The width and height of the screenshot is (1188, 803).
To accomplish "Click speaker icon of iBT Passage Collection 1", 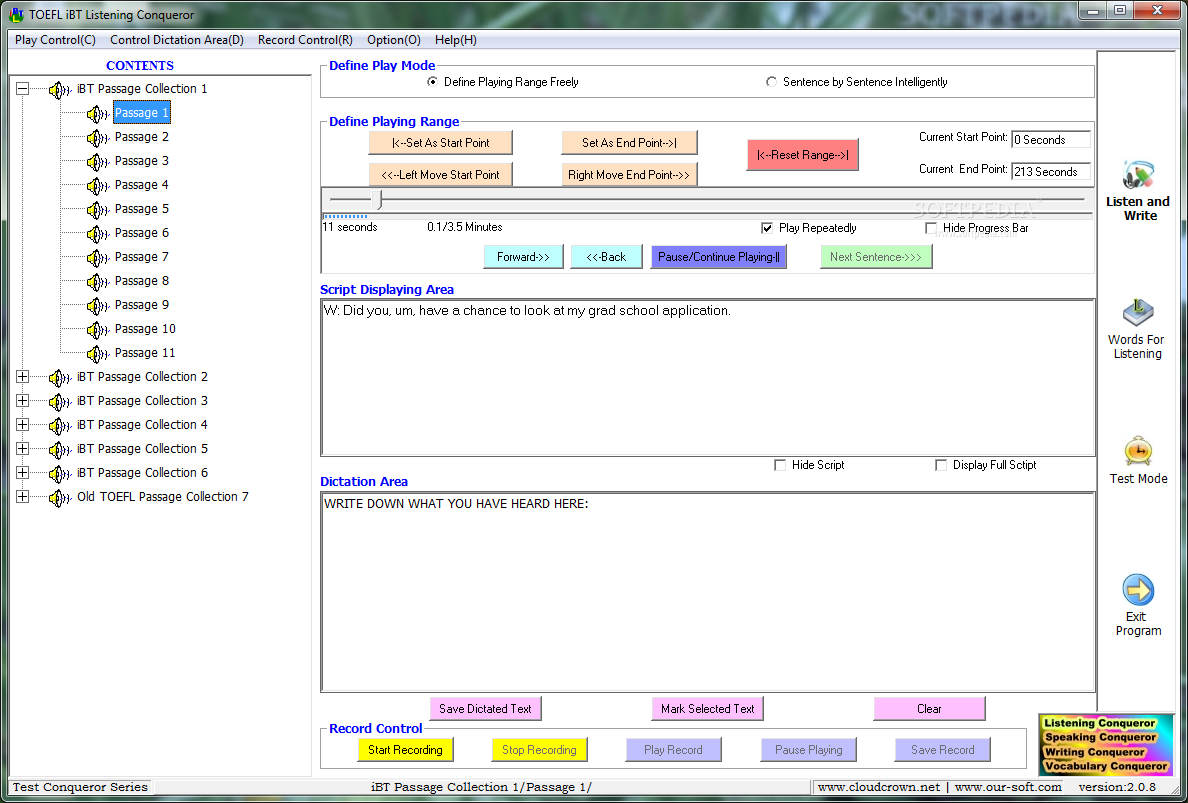I will (60, 89).
